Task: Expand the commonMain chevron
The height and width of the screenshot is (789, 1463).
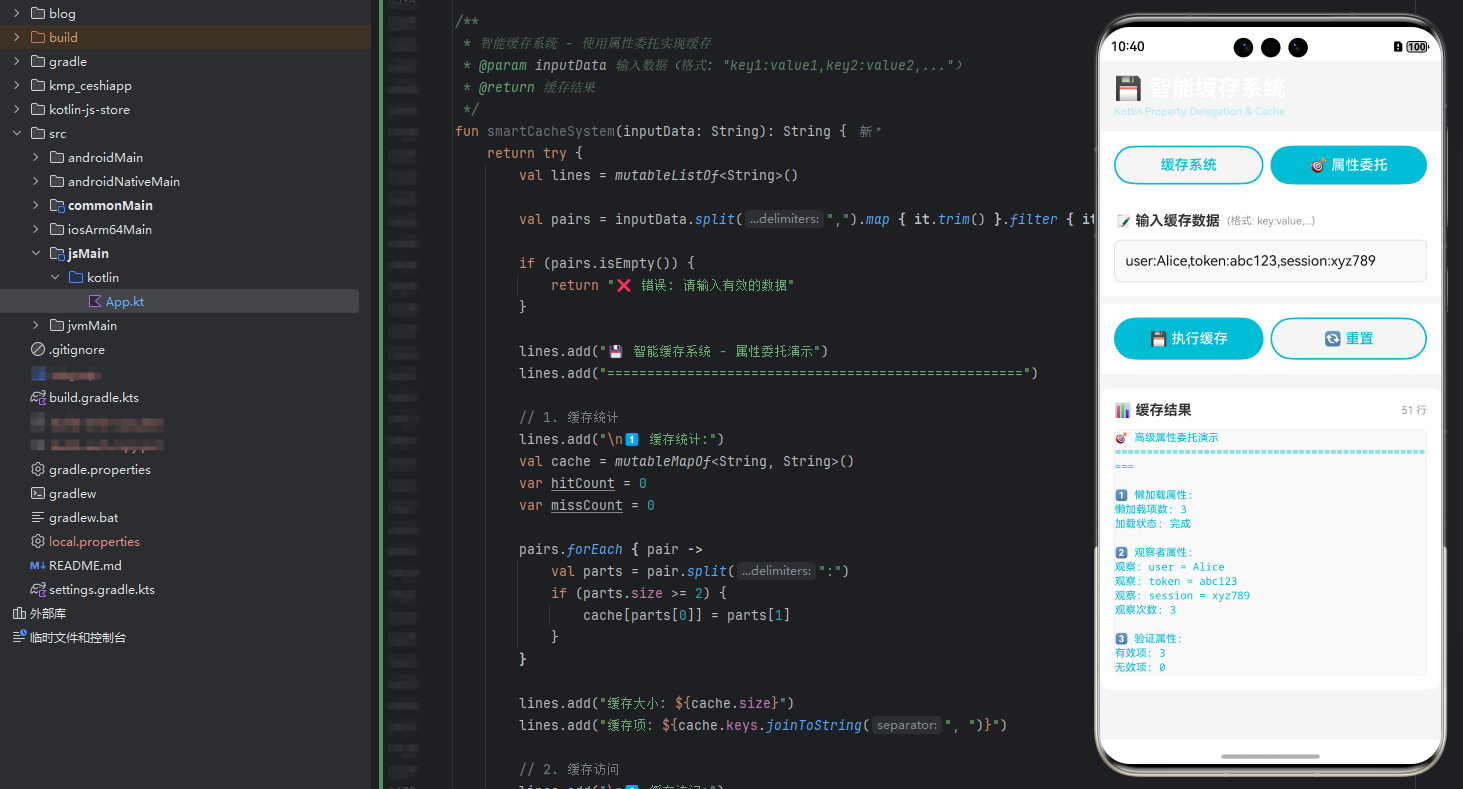Action: point(36,206)
